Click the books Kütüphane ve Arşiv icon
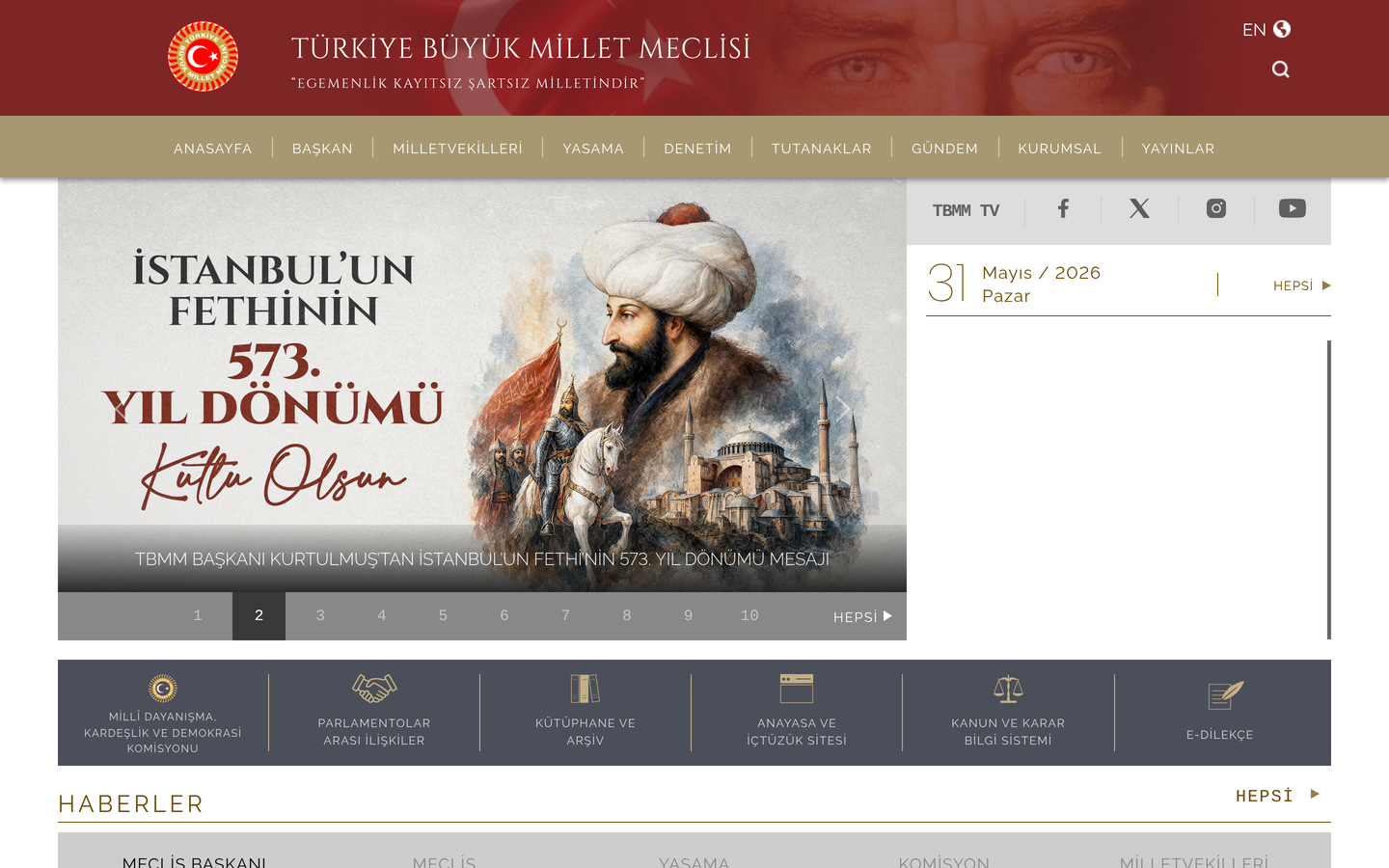The image size is (1389, 868). click(586, 689)
